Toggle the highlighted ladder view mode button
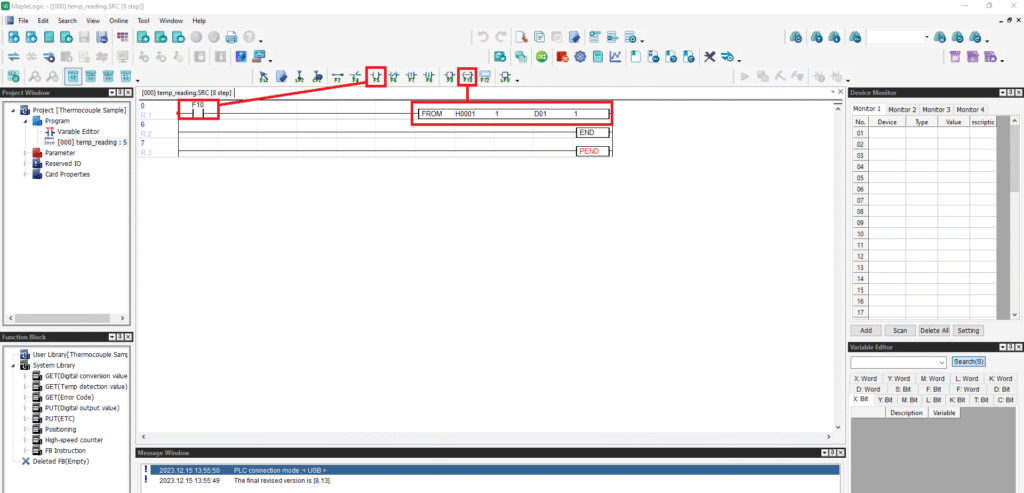1024x493 pixels. click(73, 76)
